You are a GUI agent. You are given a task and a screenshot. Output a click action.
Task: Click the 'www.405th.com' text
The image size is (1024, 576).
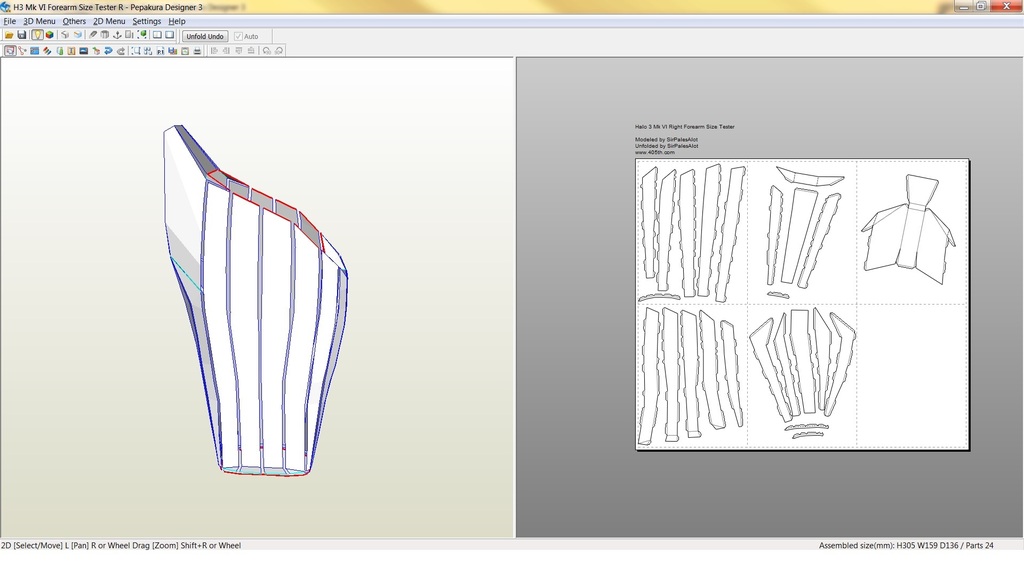point(654,153)
